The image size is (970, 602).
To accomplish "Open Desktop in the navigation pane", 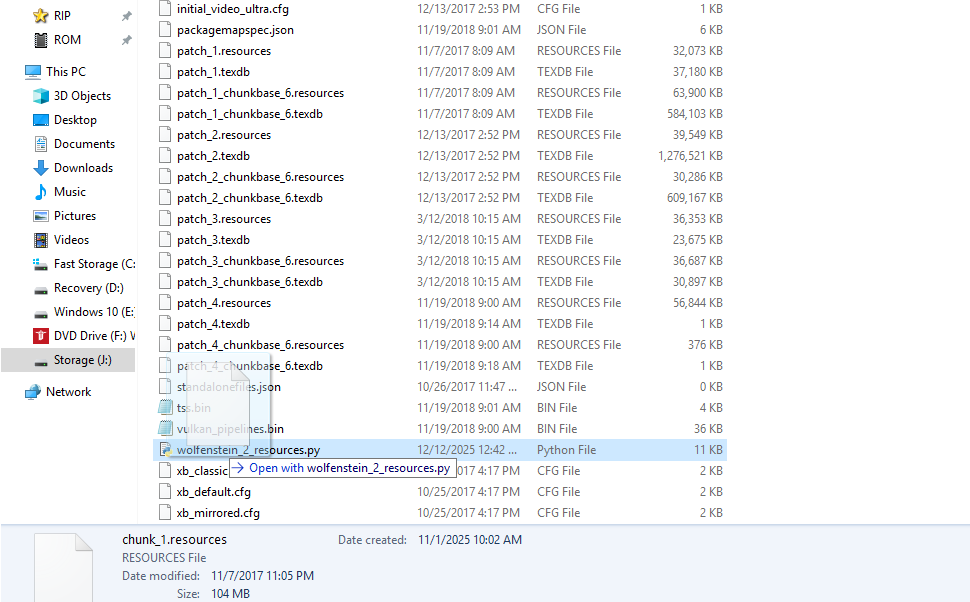I will click(75, 120).
